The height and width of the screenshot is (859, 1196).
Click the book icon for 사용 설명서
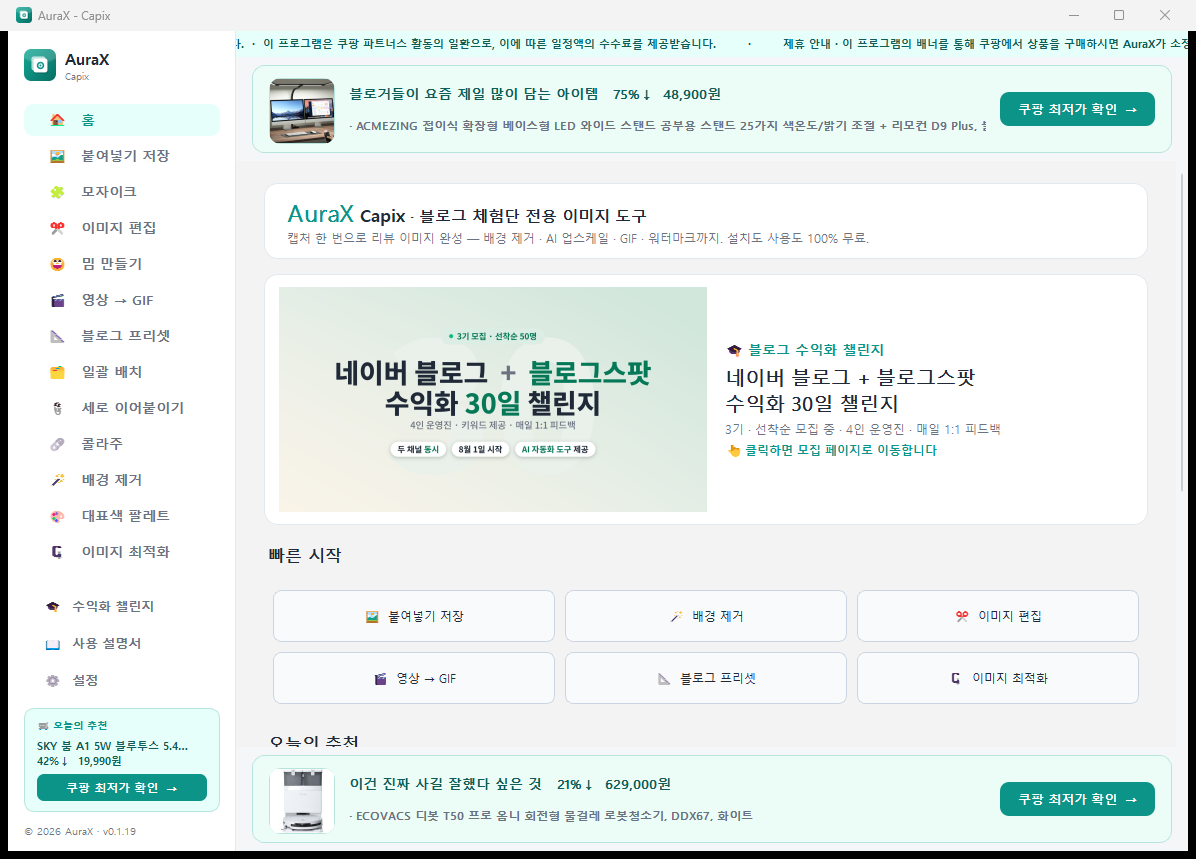[x=52, y=644]
